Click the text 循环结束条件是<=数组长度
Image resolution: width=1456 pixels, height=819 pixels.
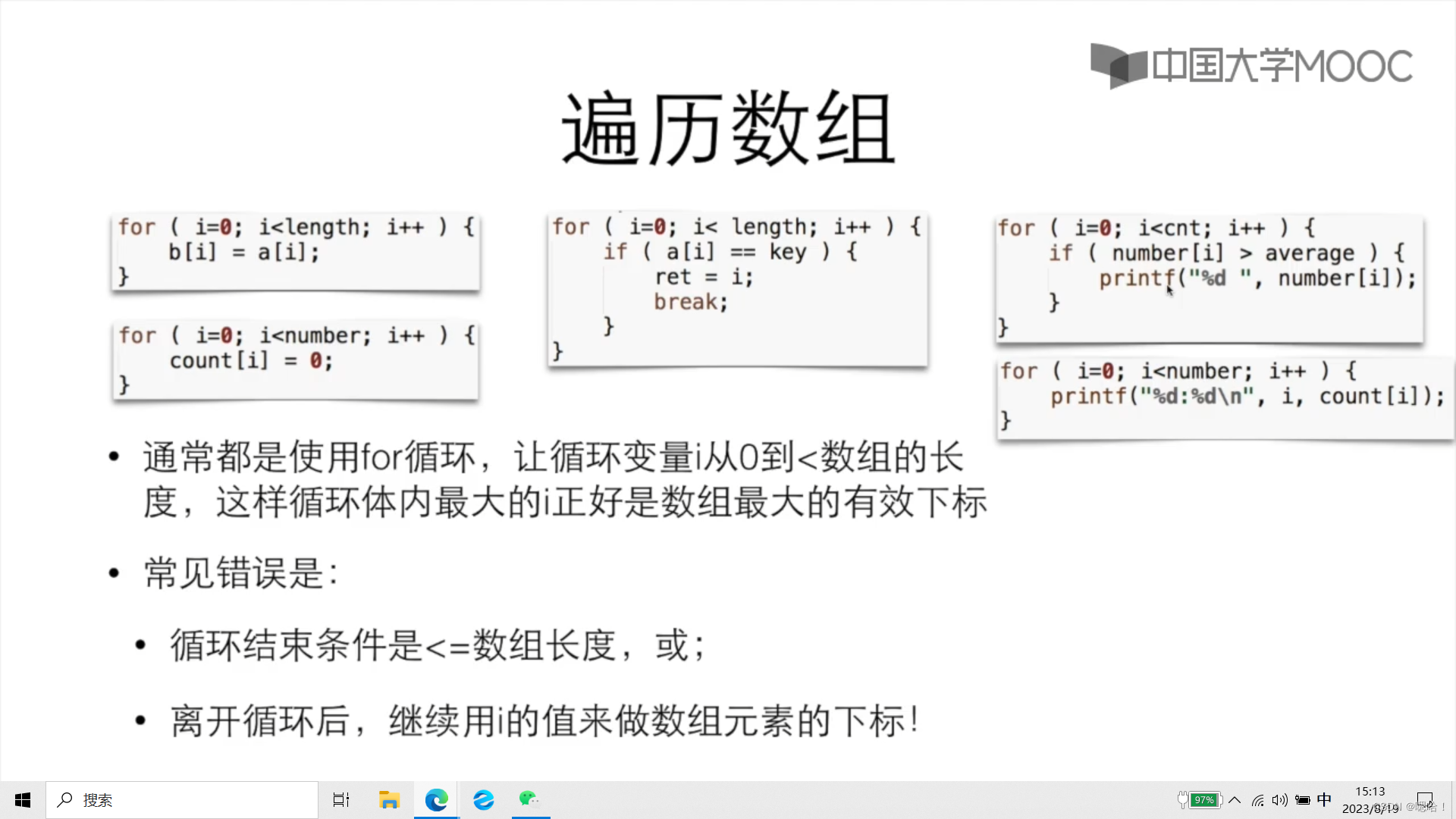coord(392,645)
